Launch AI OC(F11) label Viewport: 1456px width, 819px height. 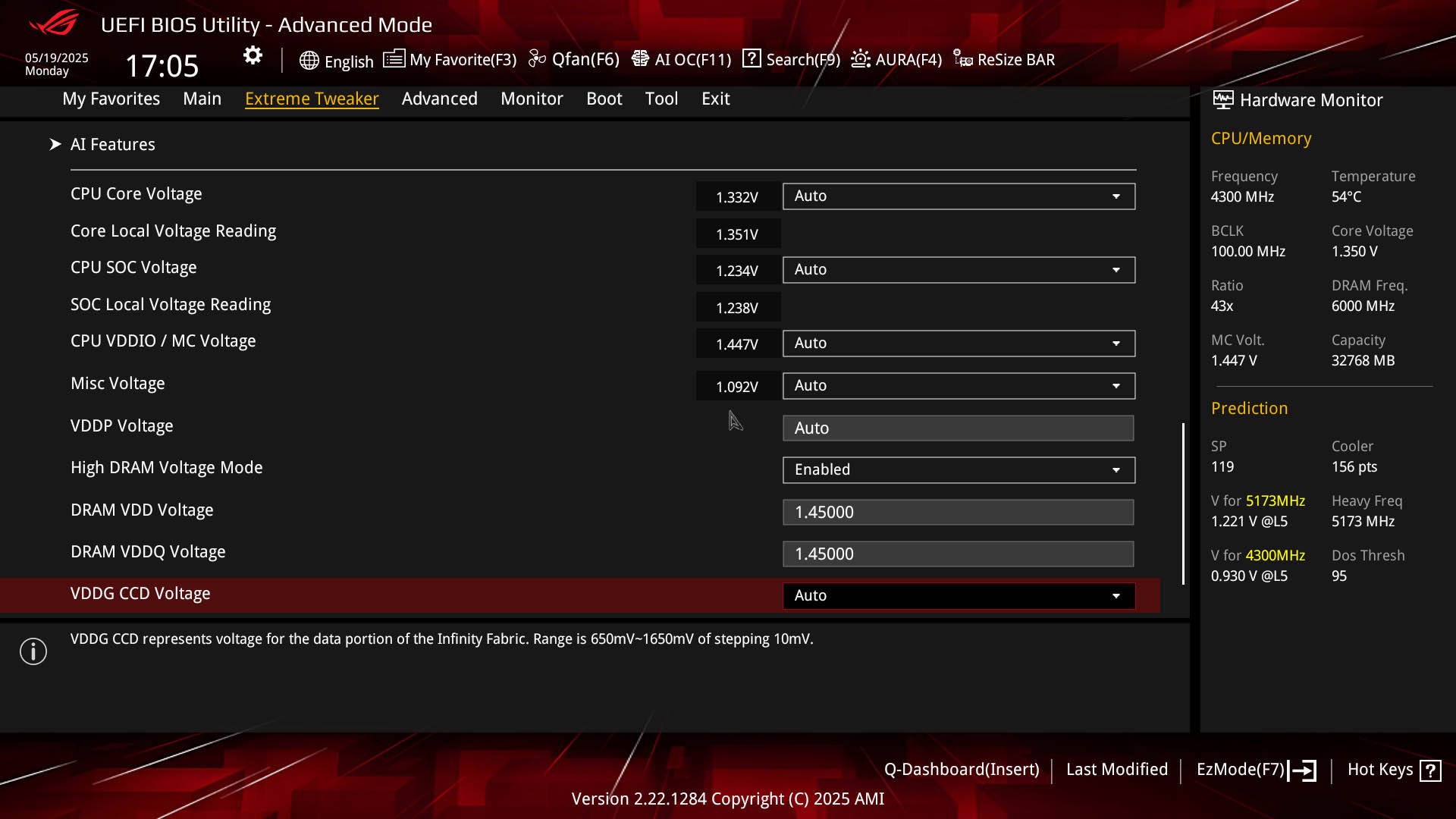pos(692,60)
